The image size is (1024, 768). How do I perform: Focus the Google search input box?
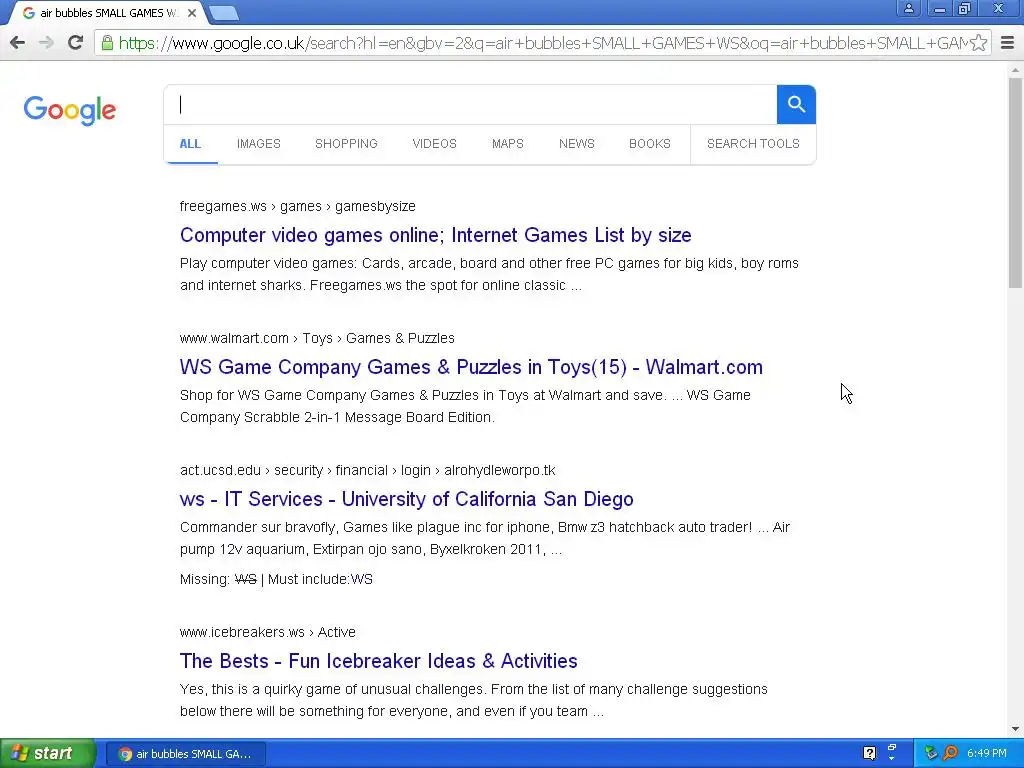pos(471,104)
